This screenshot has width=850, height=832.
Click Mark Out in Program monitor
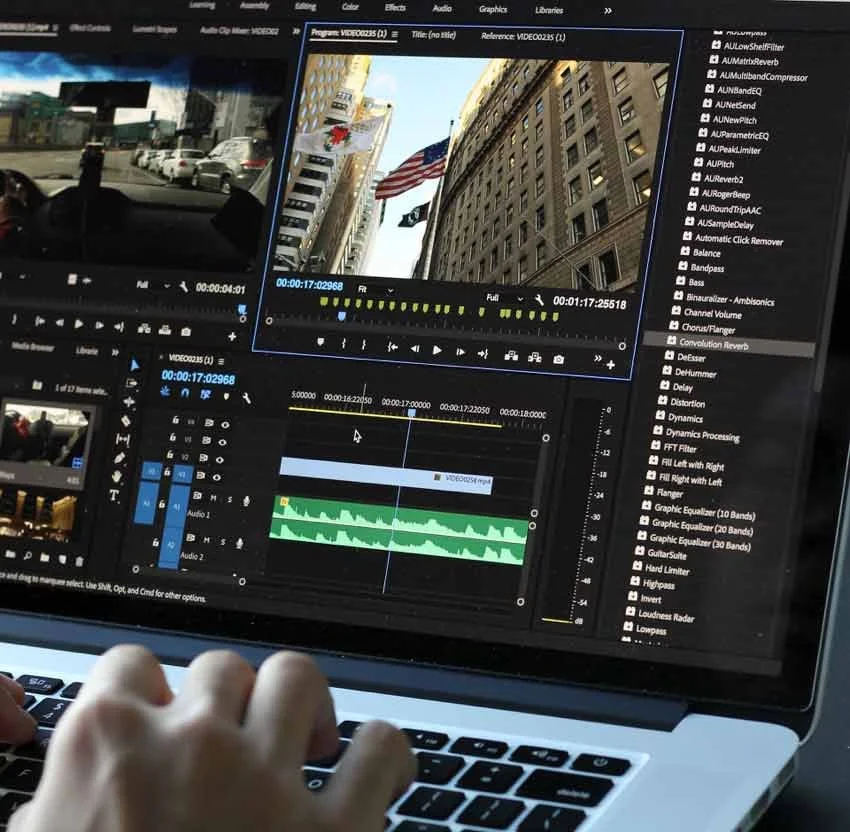coord(364,345)
